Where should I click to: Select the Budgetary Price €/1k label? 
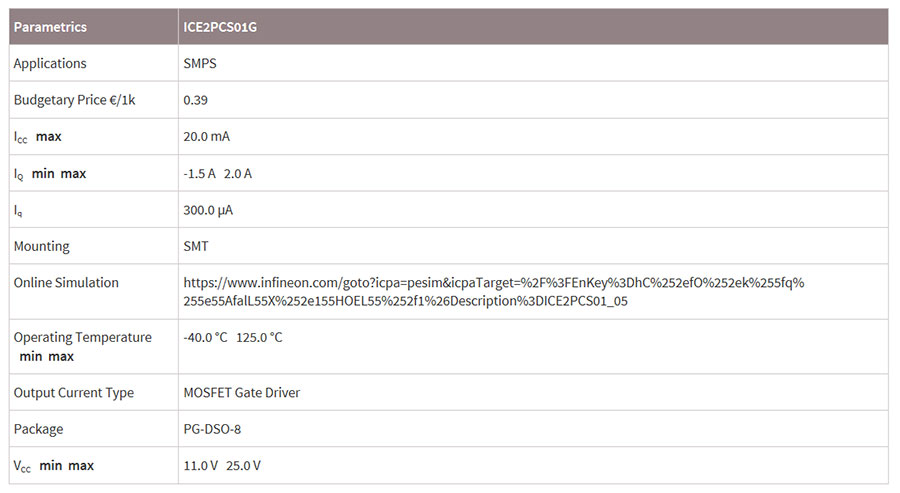75,100
